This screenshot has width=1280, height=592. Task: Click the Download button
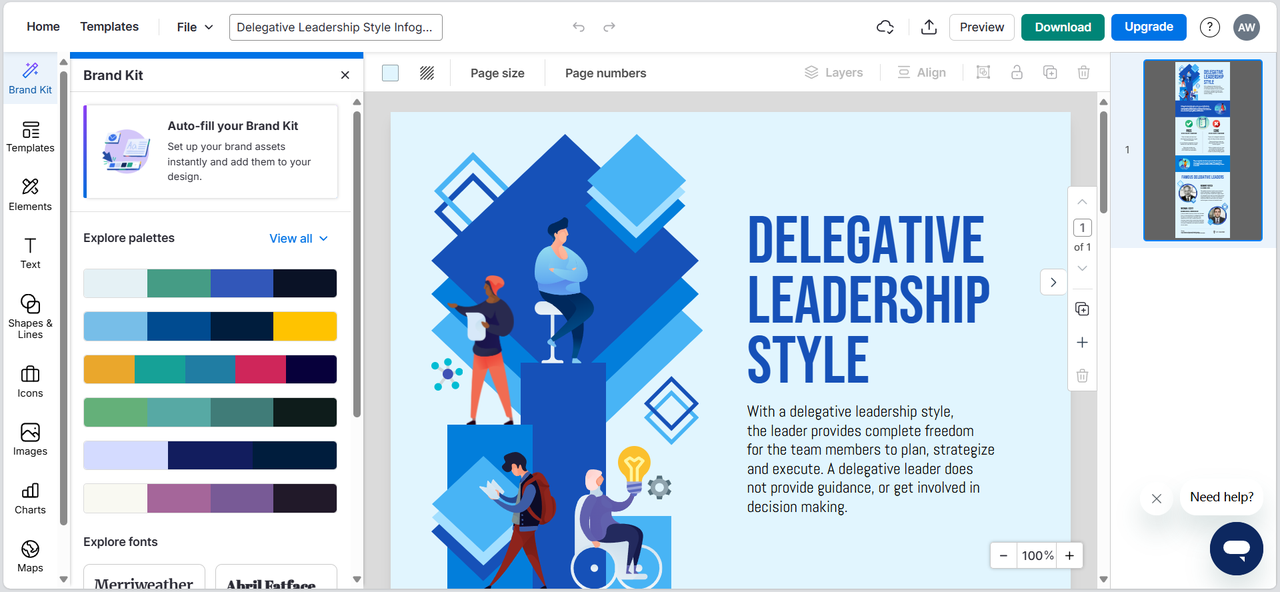(x=1063, y=27)
